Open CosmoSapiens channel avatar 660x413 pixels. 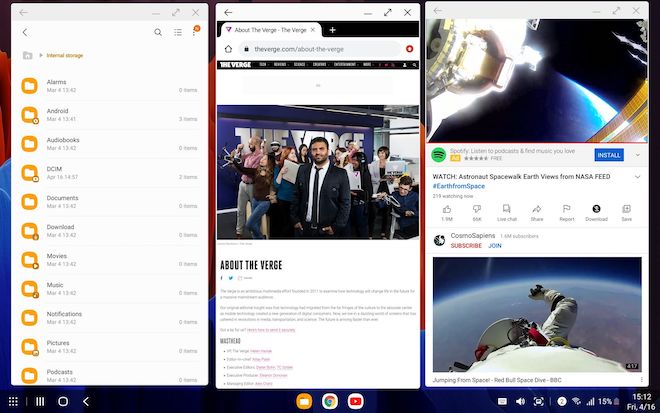[x=439, y=240]
